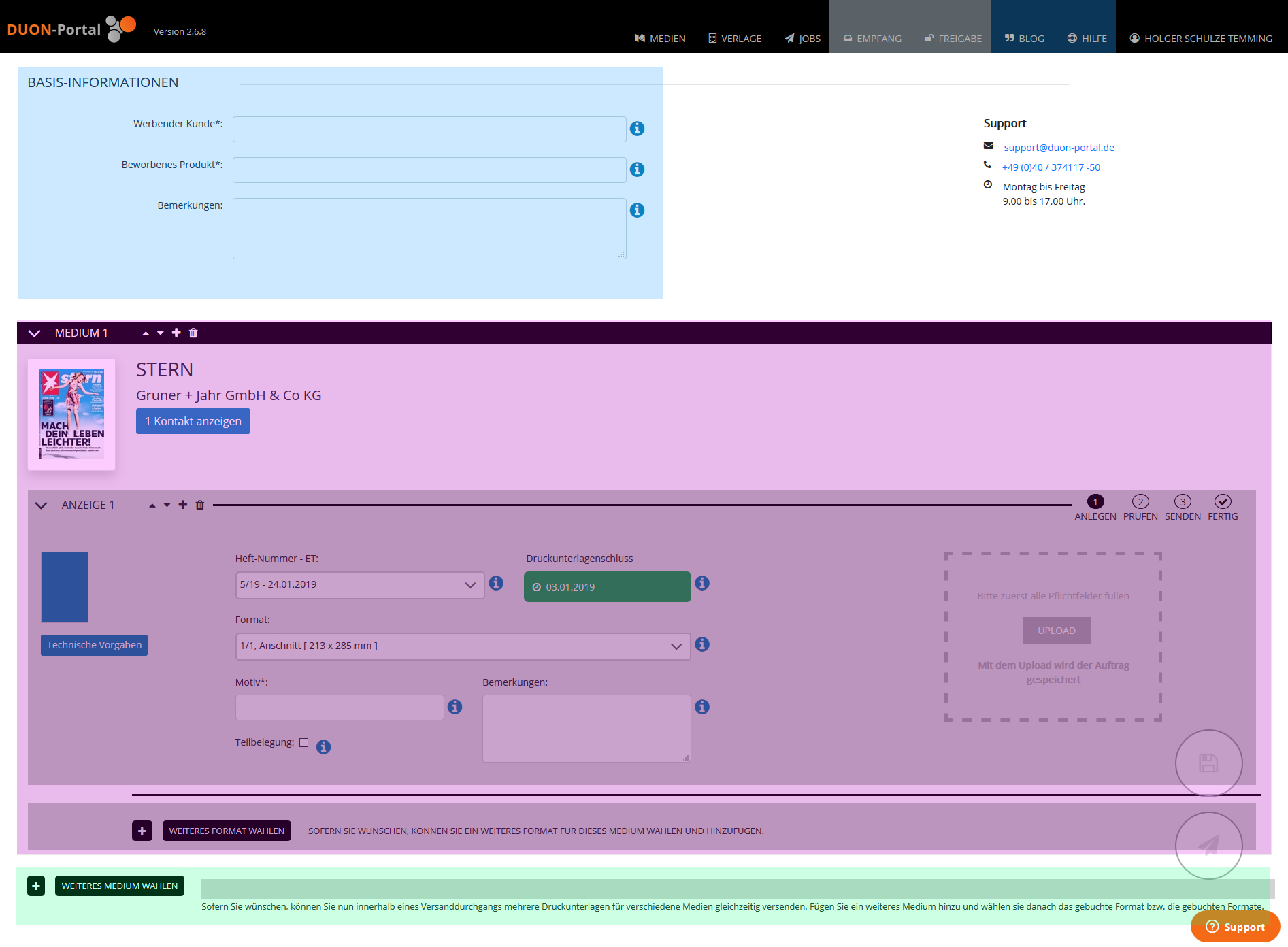Image resolution: width=1288 pixels, height=947 pixels.
Task: Collapse the Medium 1 section
Action: click(x=34, y=333)
